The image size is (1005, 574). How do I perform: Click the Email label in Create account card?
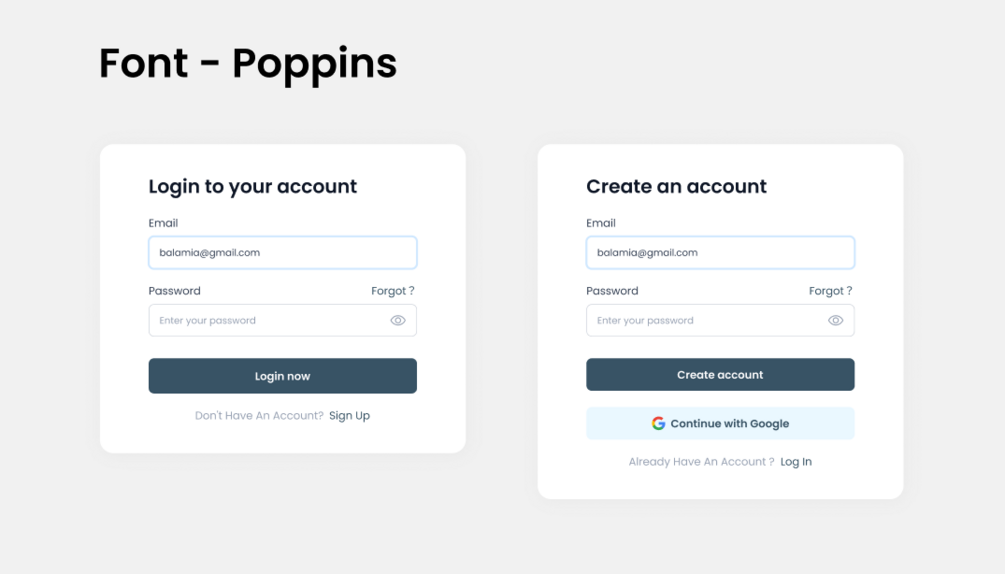point(601,223)
